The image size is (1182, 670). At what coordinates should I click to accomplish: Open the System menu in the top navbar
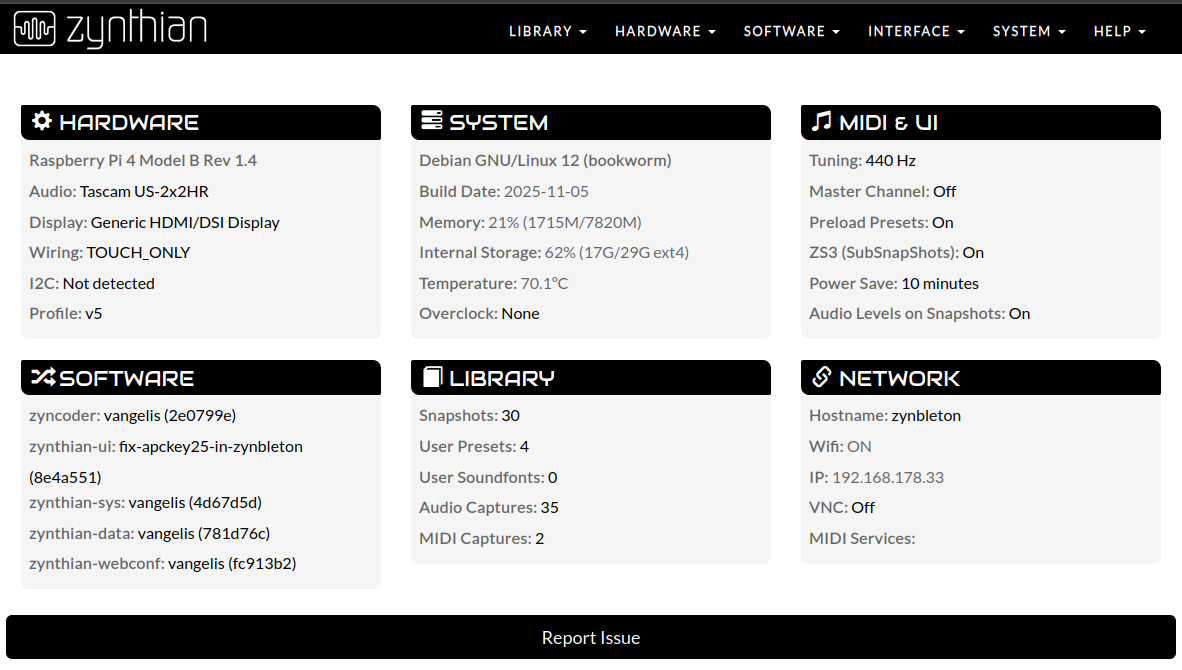1029,31
